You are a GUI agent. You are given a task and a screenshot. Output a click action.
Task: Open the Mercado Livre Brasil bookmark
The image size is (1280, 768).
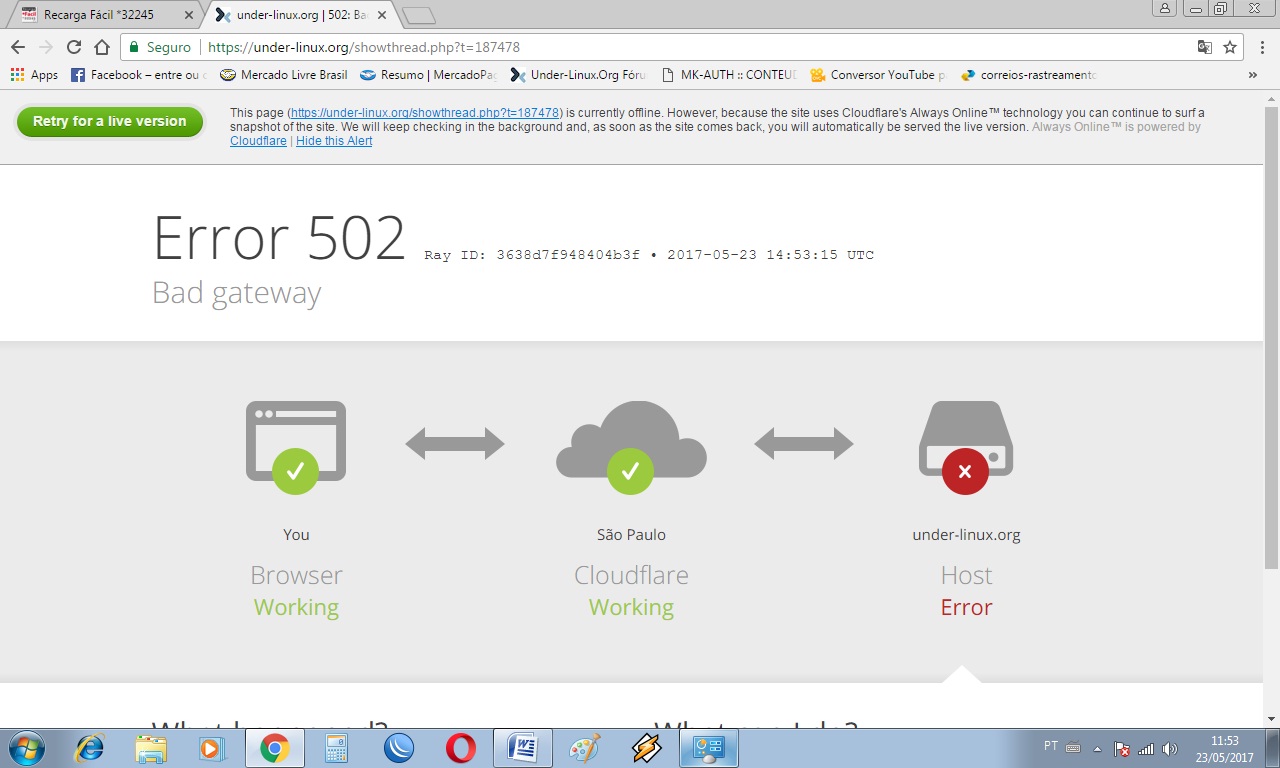tap(284, 75)
